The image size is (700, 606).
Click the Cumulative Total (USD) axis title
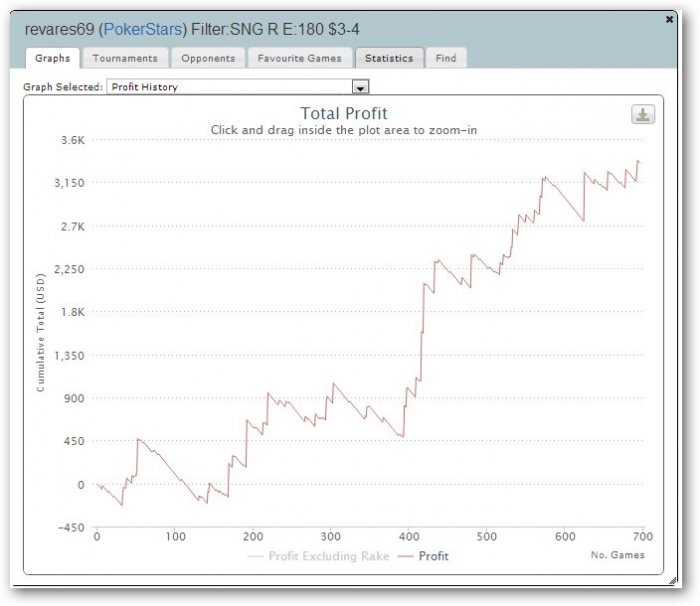(x=41, y=333)
